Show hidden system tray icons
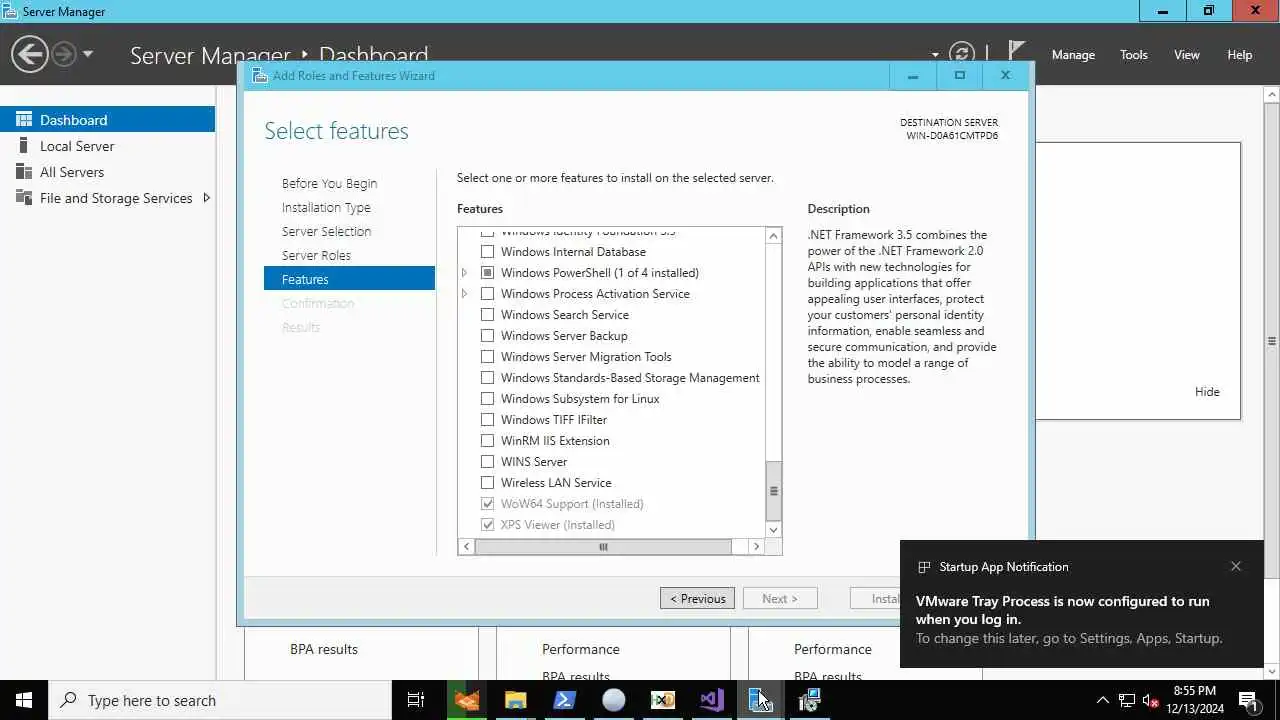The width and height of the screenshot is (1280, 720). point(1103,700)
